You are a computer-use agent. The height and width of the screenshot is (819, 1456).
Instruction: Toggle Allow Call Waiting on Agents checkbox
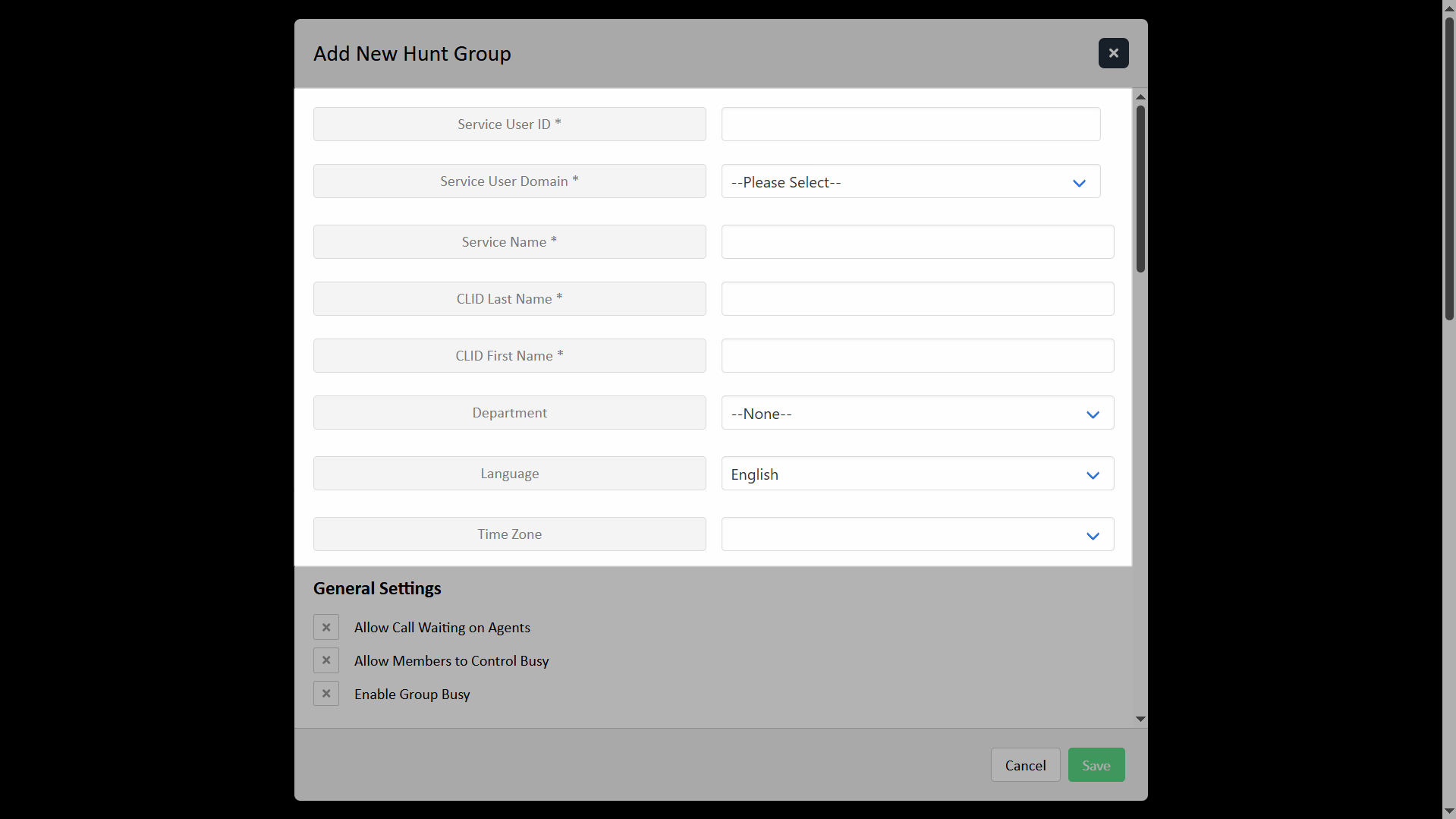[x=326, y=628]
